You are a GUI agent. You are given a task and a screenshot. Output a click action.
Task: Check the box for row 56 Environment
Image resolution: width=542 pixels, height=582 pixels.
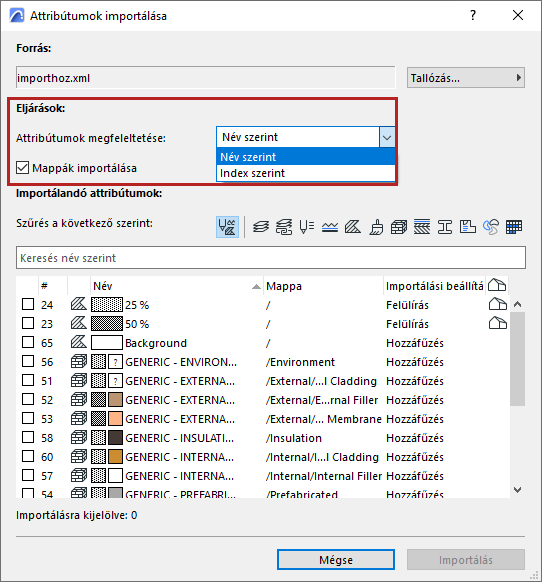[x=28, y=361]
